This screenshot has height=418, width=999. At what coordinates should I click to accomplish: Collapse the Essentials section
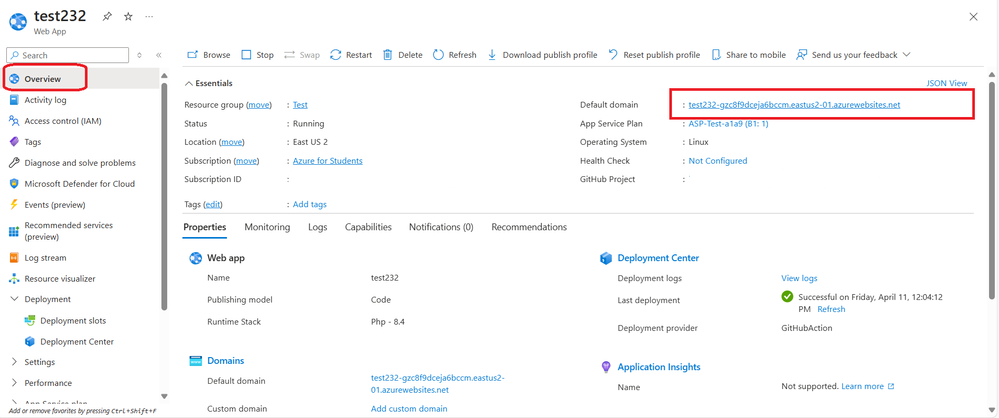[x=208, y=83]
